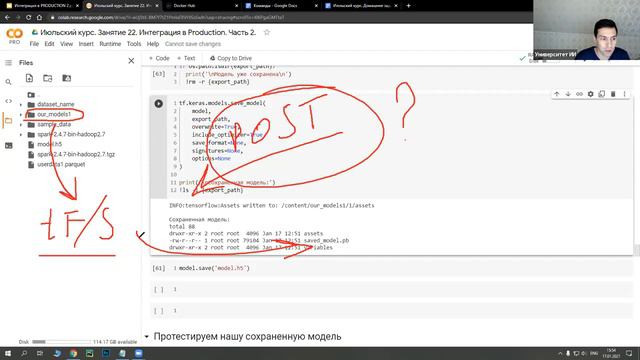Open the search sidebar icon
The height and width of the screenshot is (360, 640).
coord(9,82)
